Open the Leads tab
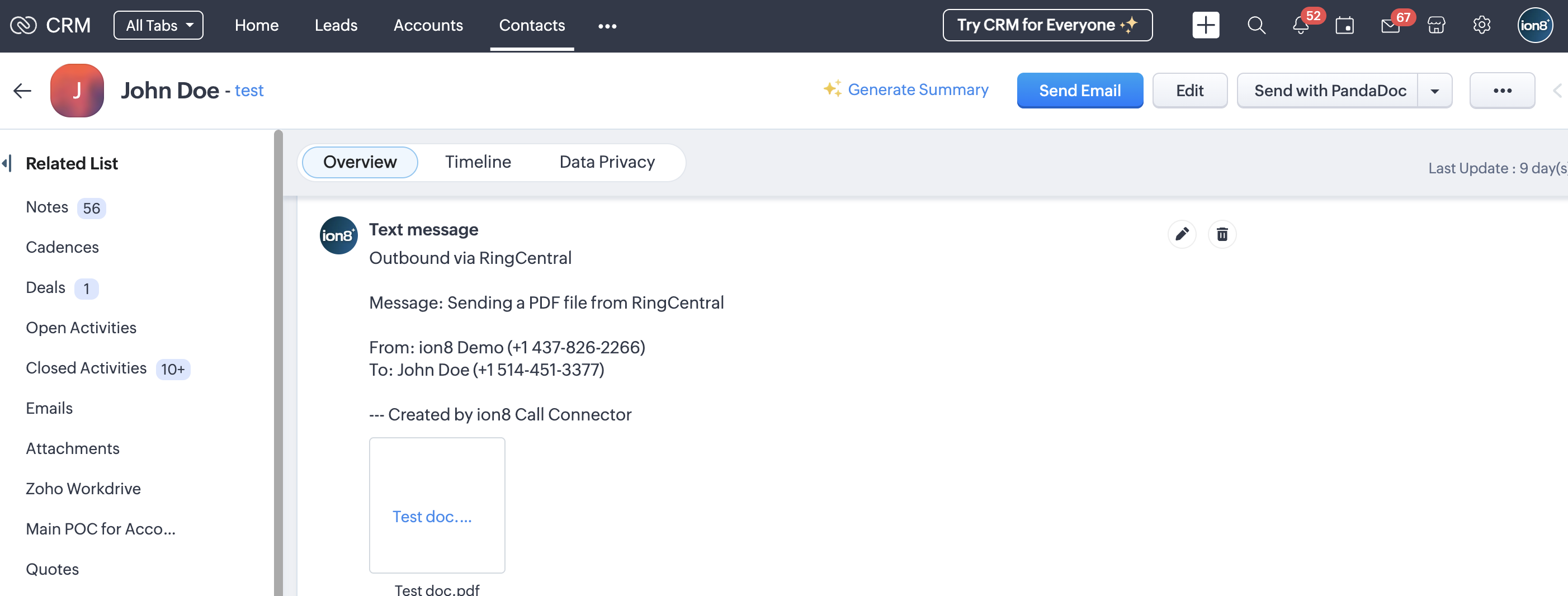 (336, 25)
